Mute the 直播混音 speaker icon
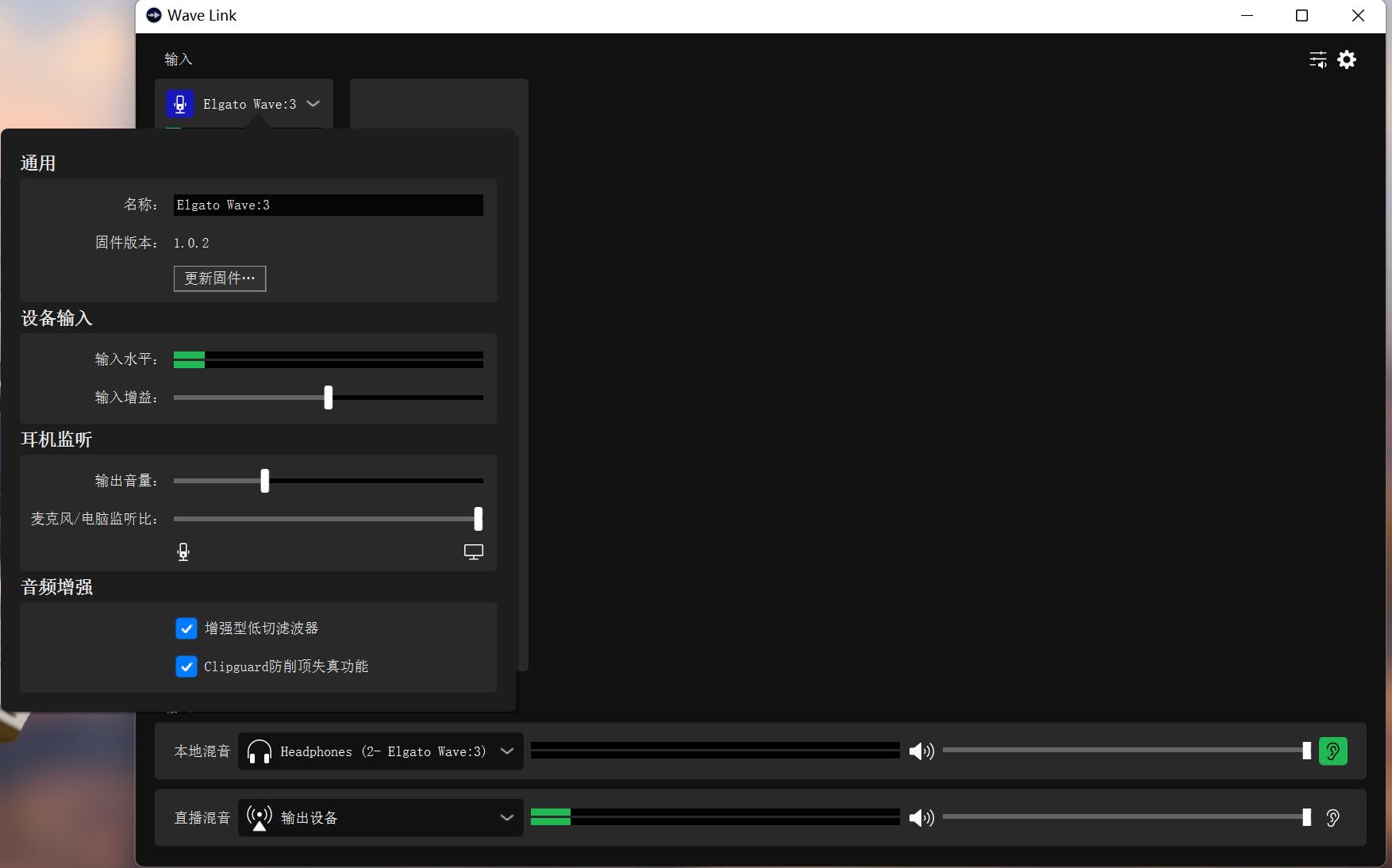 pyautogui.click(x=921, y=818)
